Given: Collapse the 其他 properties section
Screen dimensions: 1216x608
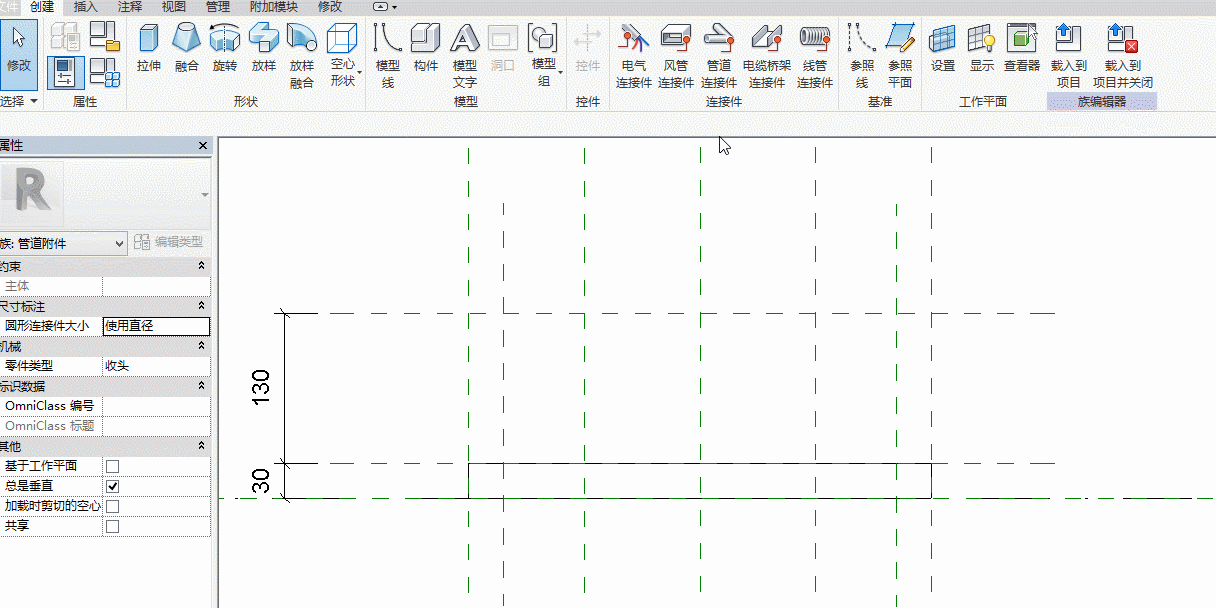Looking at the screenshot, I should [x=201, y=446].
